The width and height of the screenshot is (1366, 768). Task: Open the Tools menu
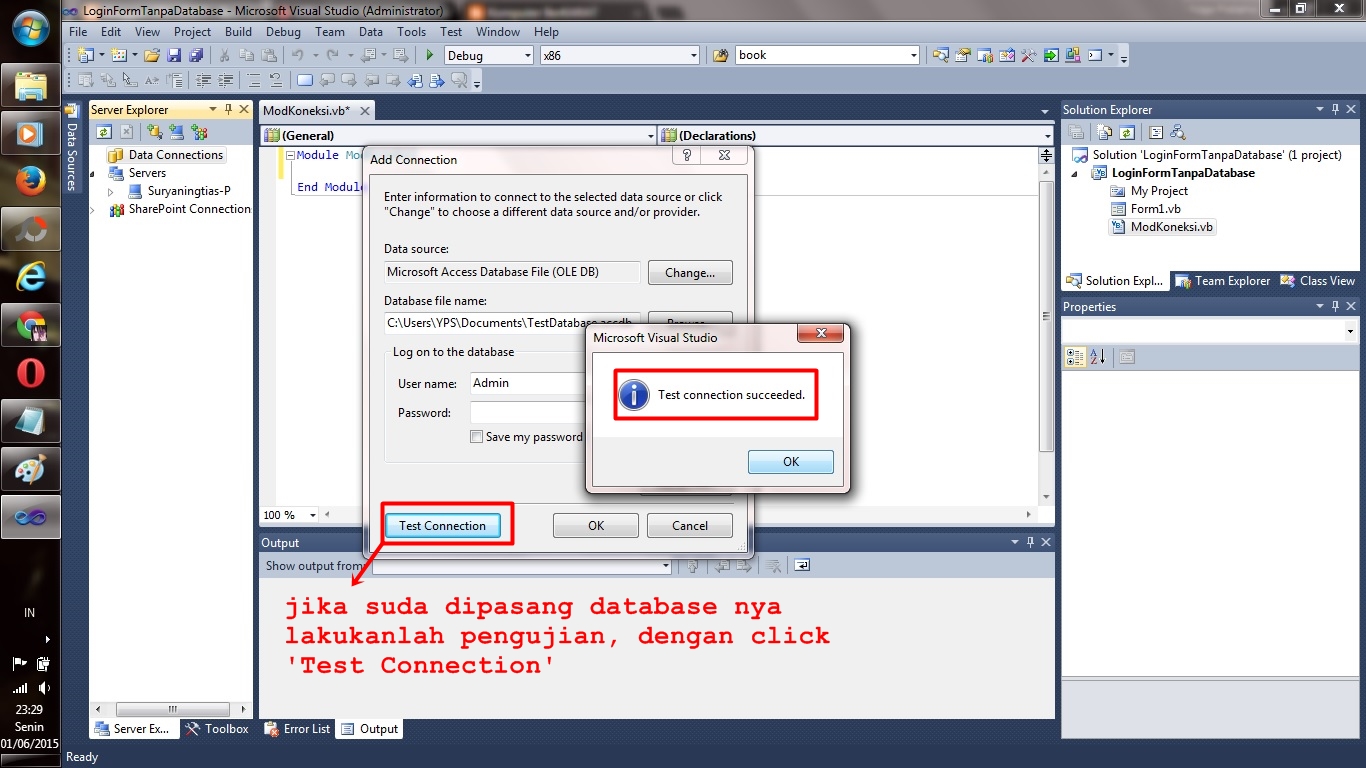pyautogui.click(x=411, y=32)
